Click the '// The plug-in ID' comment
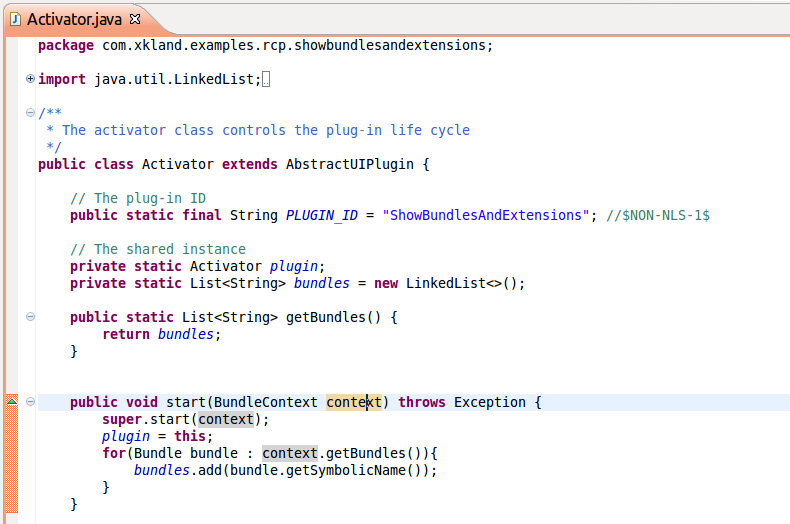This screenshot has width=790, height=524. click(138, 198)
